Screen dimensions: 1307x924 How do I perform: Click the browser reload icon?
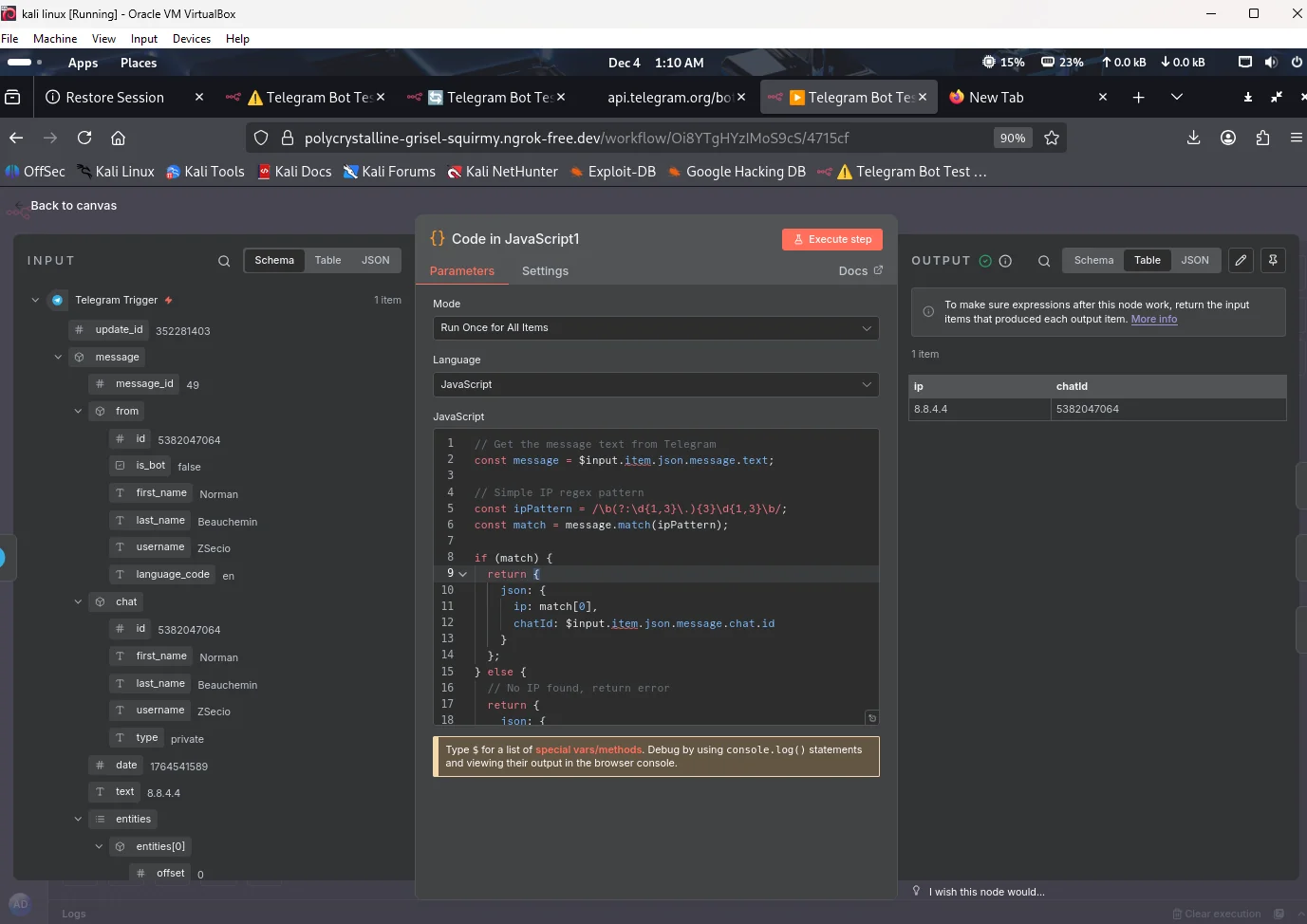click(84, 138)
